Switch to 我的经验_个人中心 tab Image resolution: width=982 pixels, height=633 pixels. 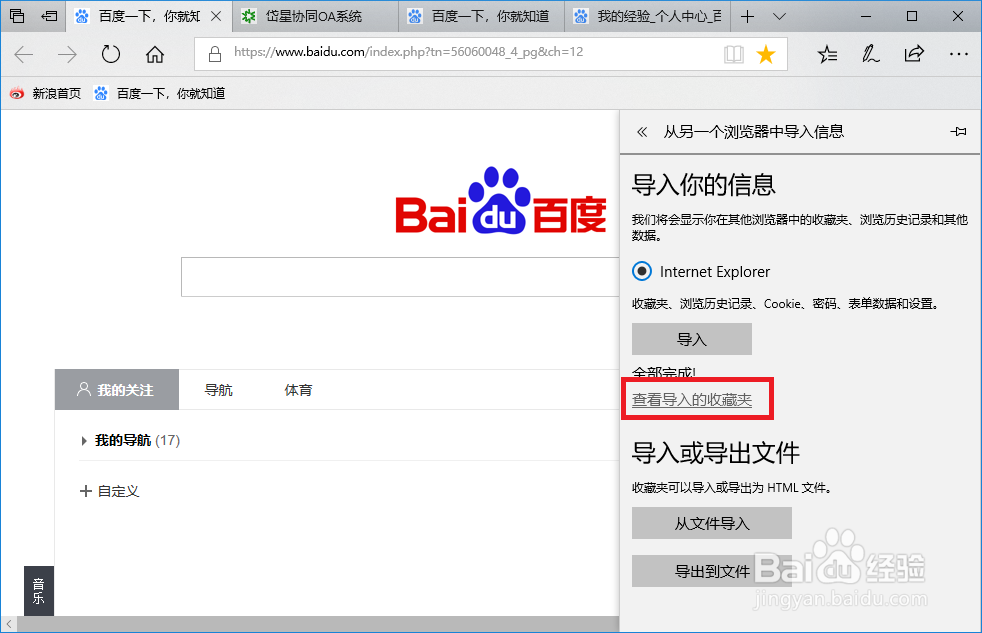tap(647, 16)
